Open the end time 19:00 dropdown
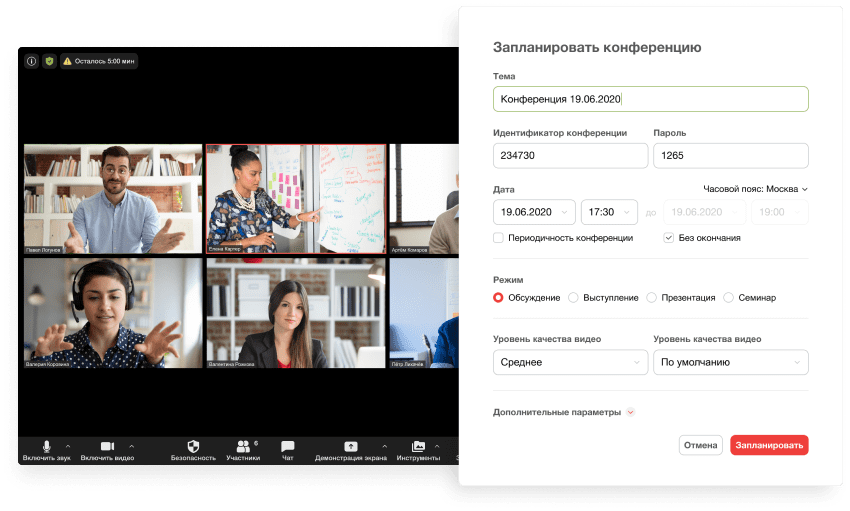The height and width of the screenshot is (511, 850). pos(780,212)
